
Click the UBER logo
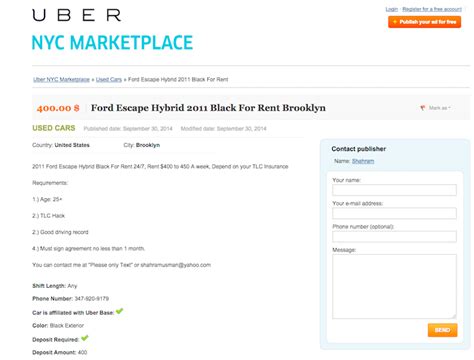[x=77, y=15]
